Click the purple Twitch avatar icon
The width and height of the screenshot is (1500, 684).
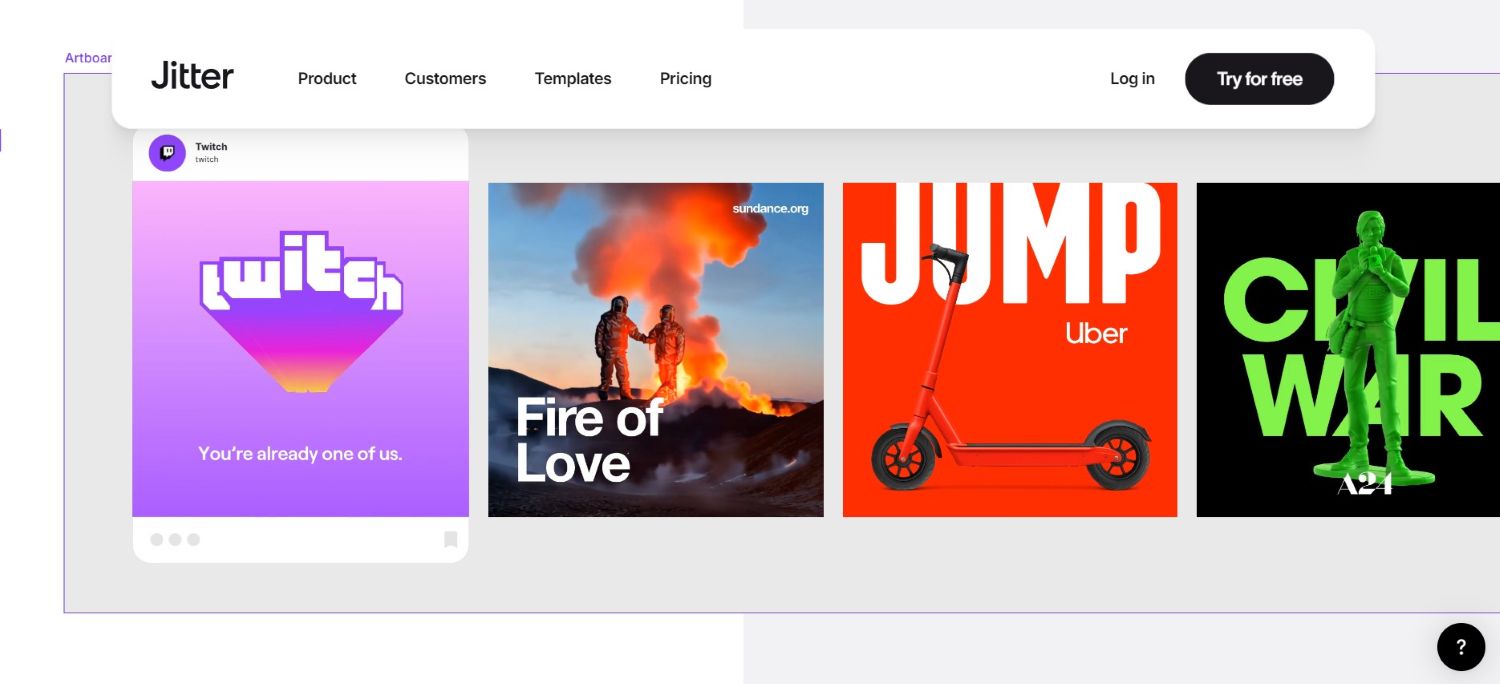[x=167, y=153]
